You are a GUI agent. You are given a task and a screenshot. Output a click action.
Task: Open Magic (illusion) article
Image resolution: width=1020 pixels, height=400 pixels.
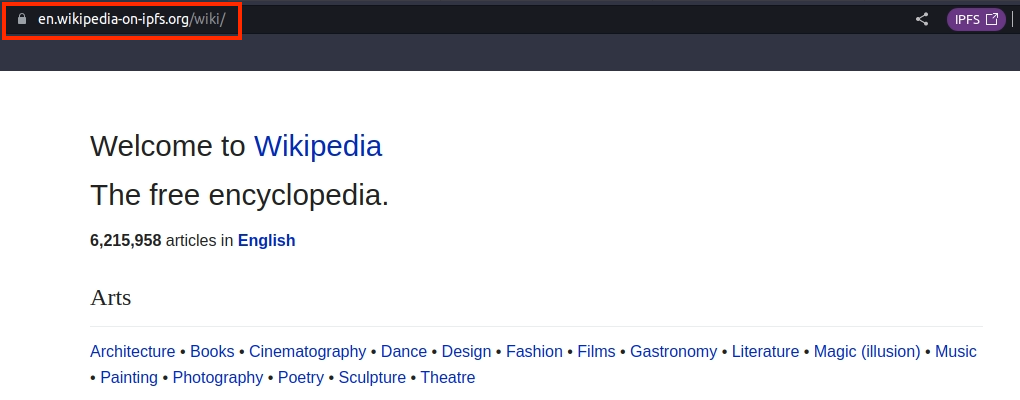867,352
